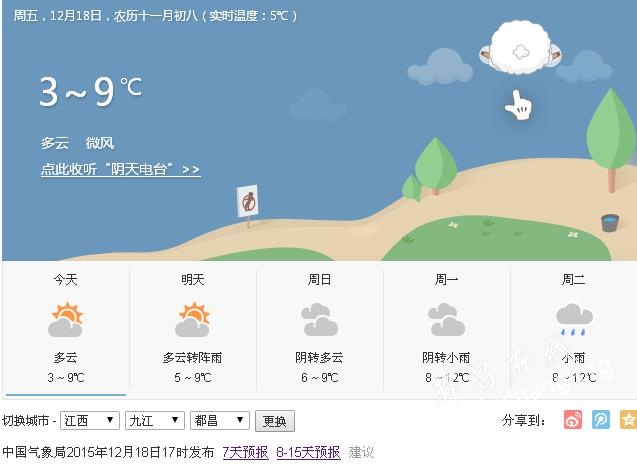Click today's partly cloudy weather icon

pos(65,320)
